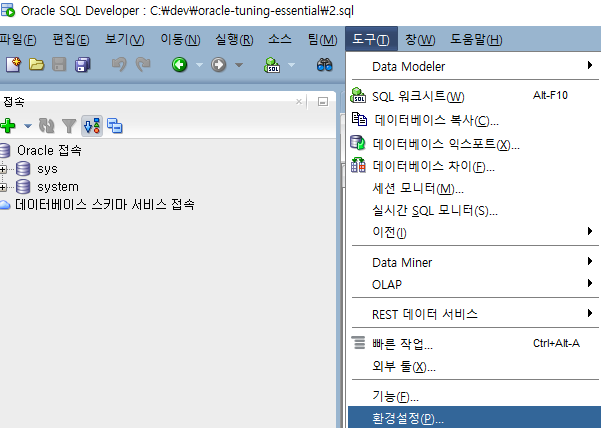
Task: Close the 접속 panel with X
Action: pyautogui.click(x=299, y=102)
